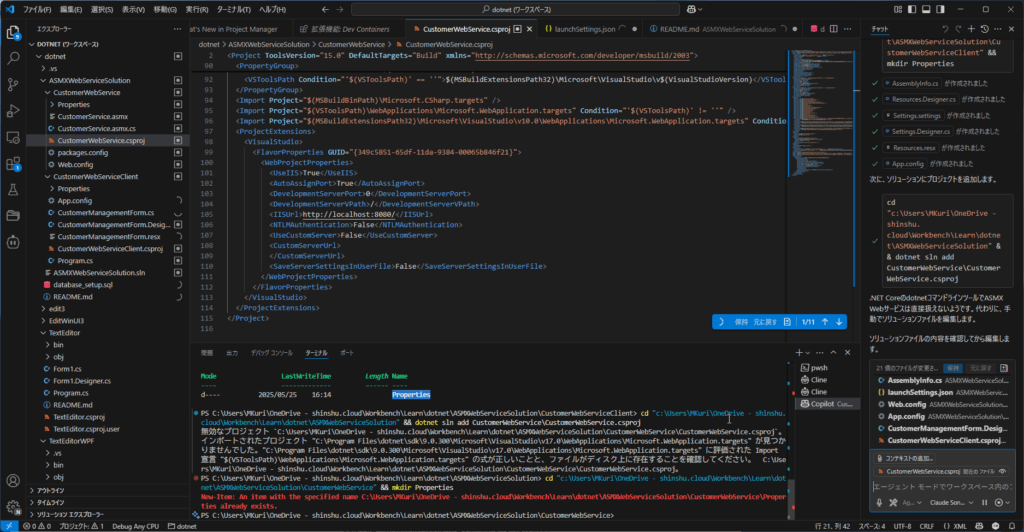Open the ファイル(F) menu

coord(37,9)
